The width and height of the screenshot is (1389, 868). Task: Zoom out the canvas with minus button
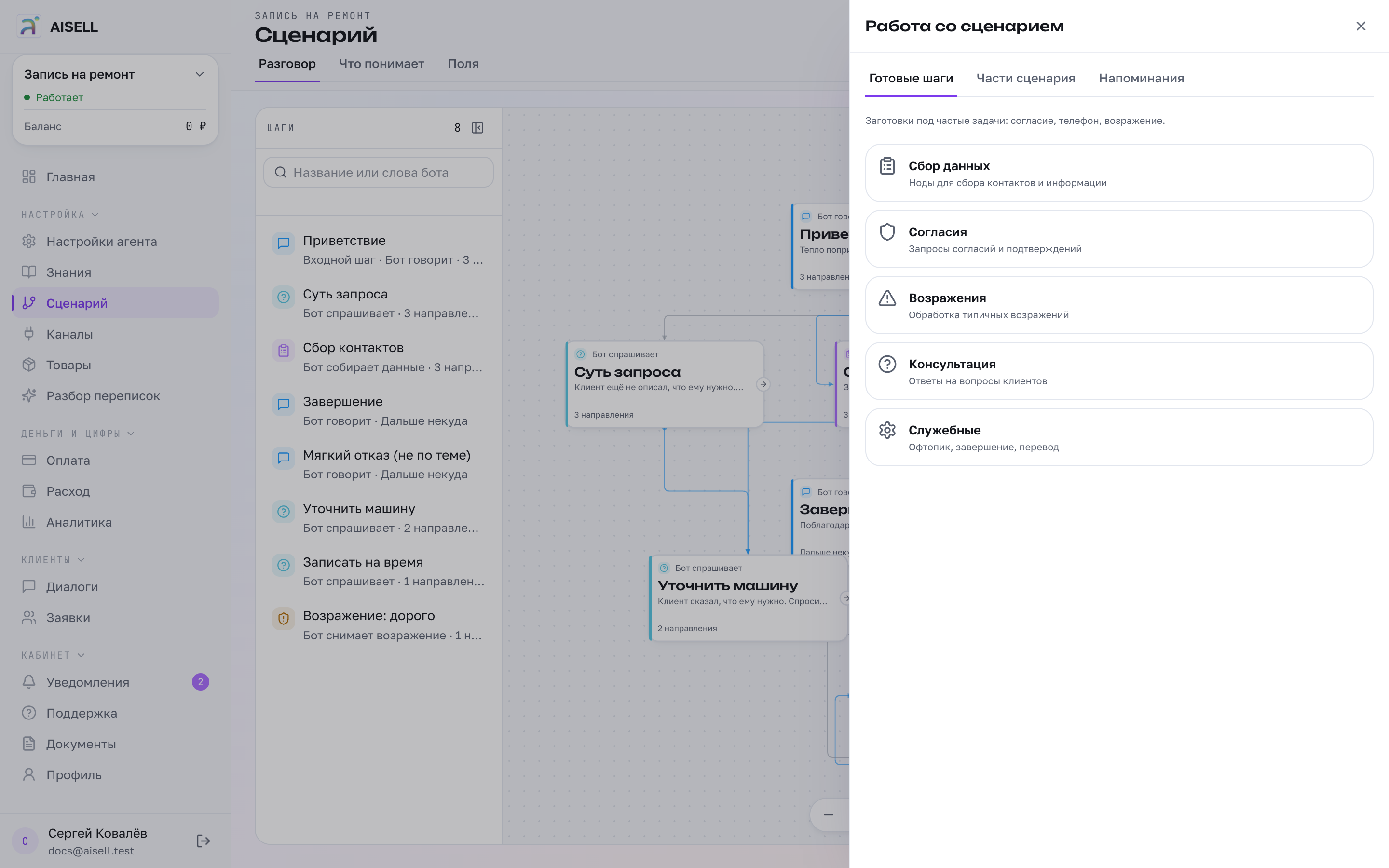[828, 814]
